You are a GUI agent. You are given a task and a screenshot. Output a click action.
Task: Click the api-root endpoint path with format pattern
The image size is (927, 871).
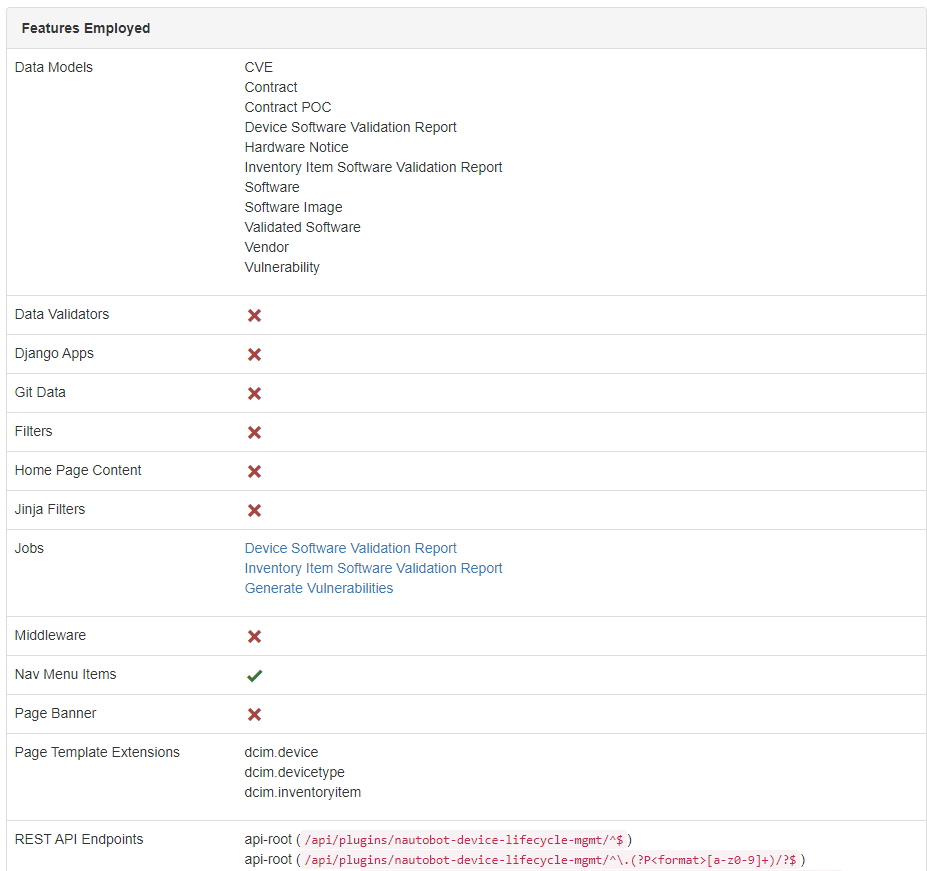(x=550, y=860)
